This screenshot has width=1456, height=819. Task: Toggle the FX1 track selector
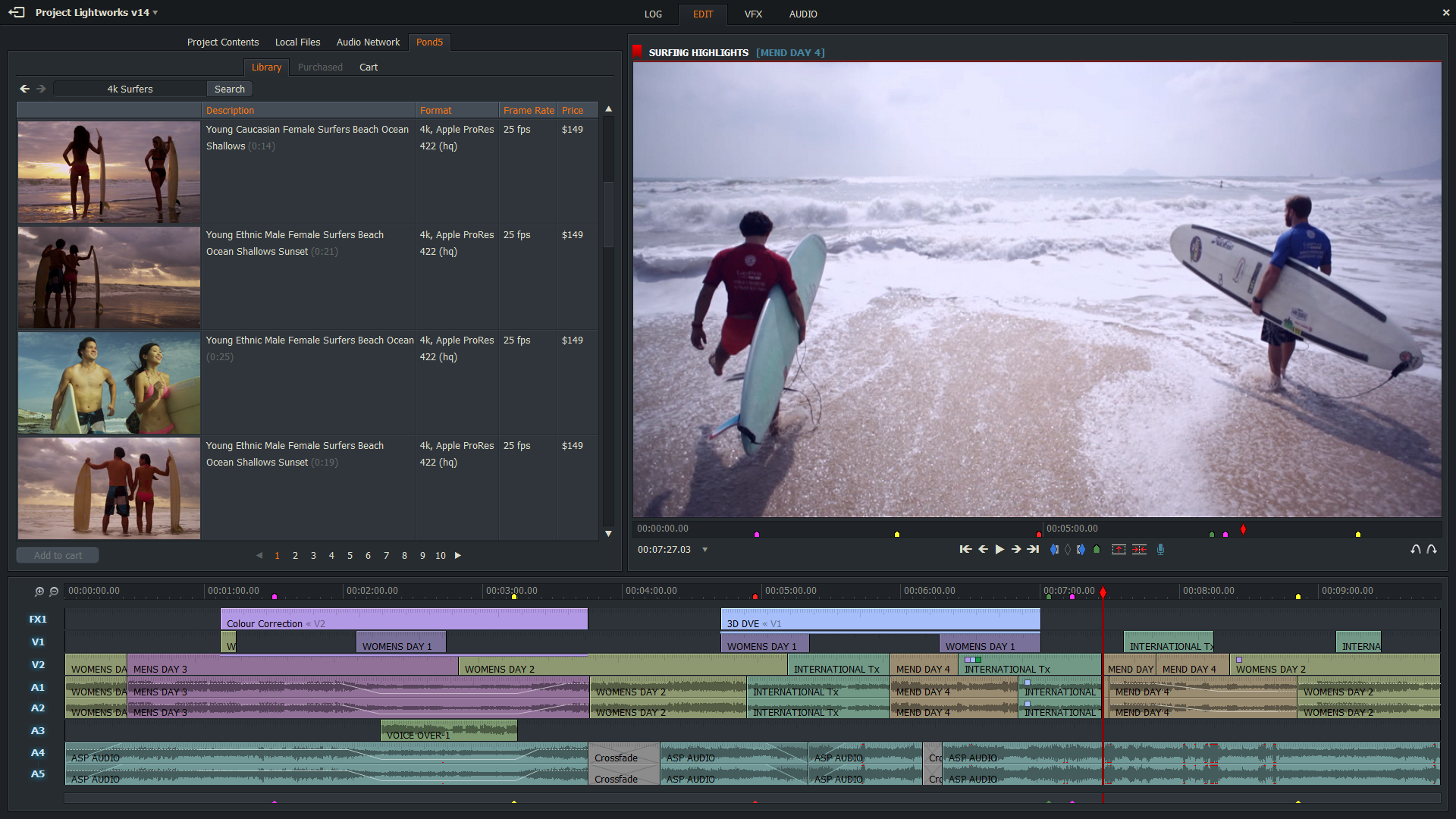(38, 620)
